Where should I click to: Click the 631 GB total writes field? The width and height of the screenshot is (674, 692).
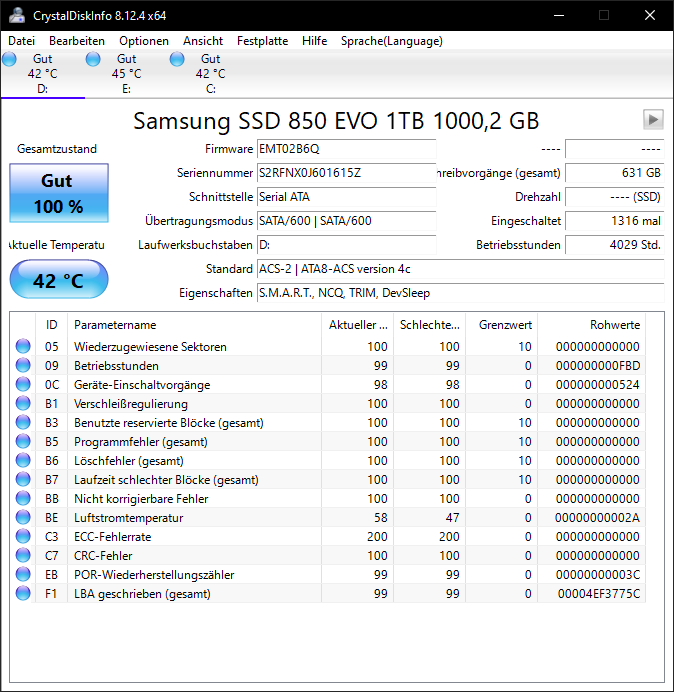coord(614,173)
